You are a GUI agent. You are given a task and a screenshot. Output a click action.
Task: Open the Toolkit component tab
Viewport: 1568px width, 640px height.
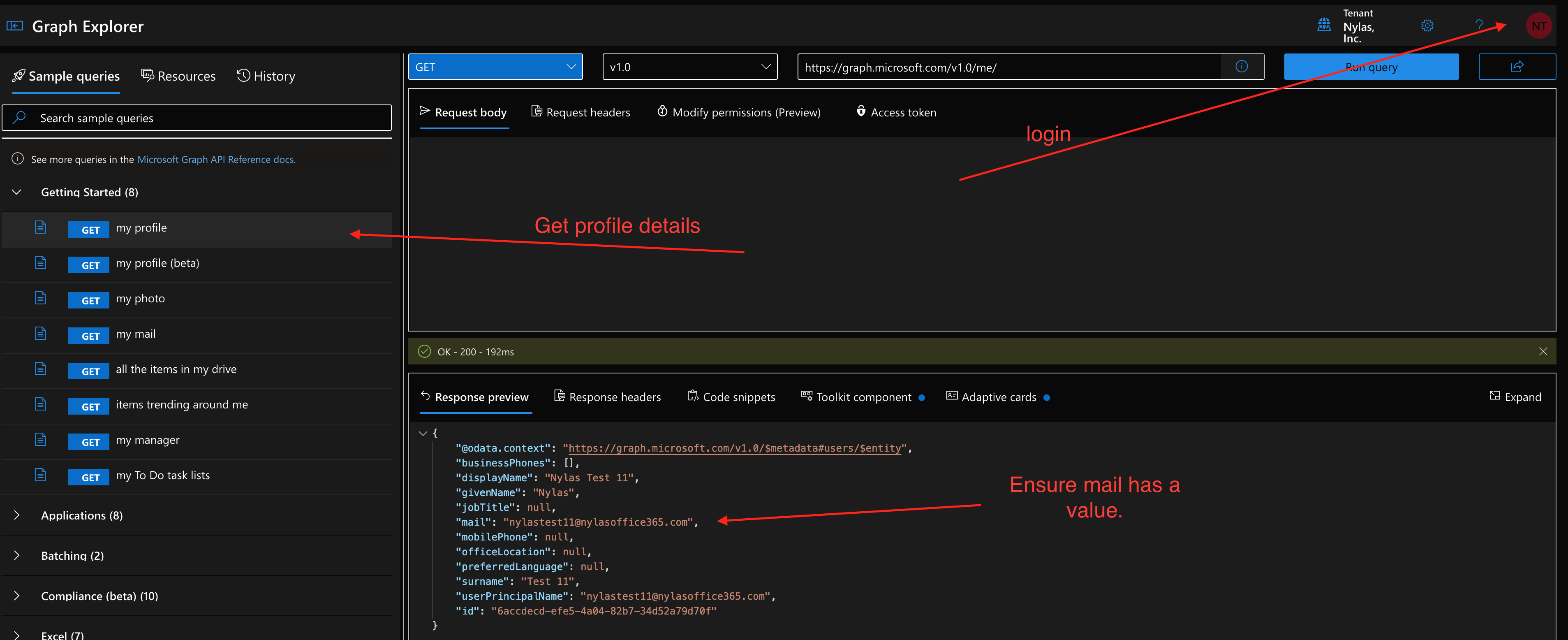(863, 397)
